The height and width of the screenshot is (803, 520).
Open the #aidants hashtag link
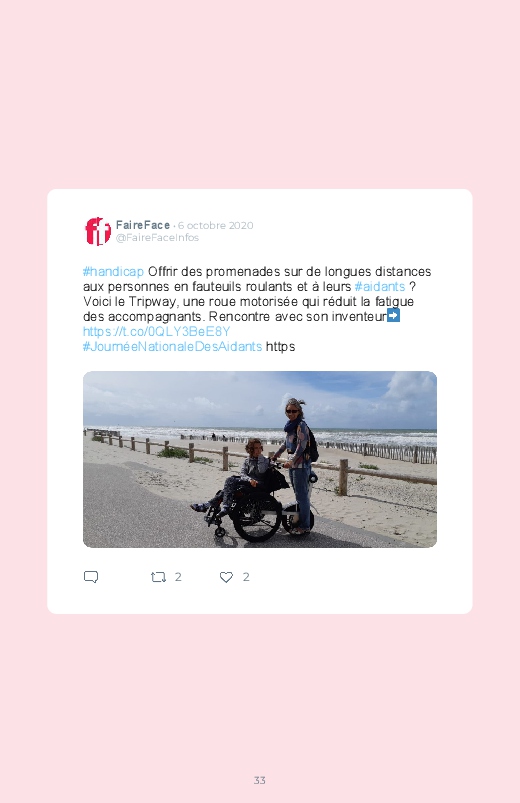(380, 286)
